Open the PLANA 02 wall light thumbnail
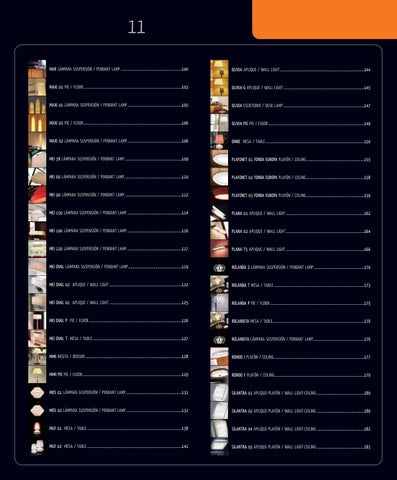 [219, 231]
